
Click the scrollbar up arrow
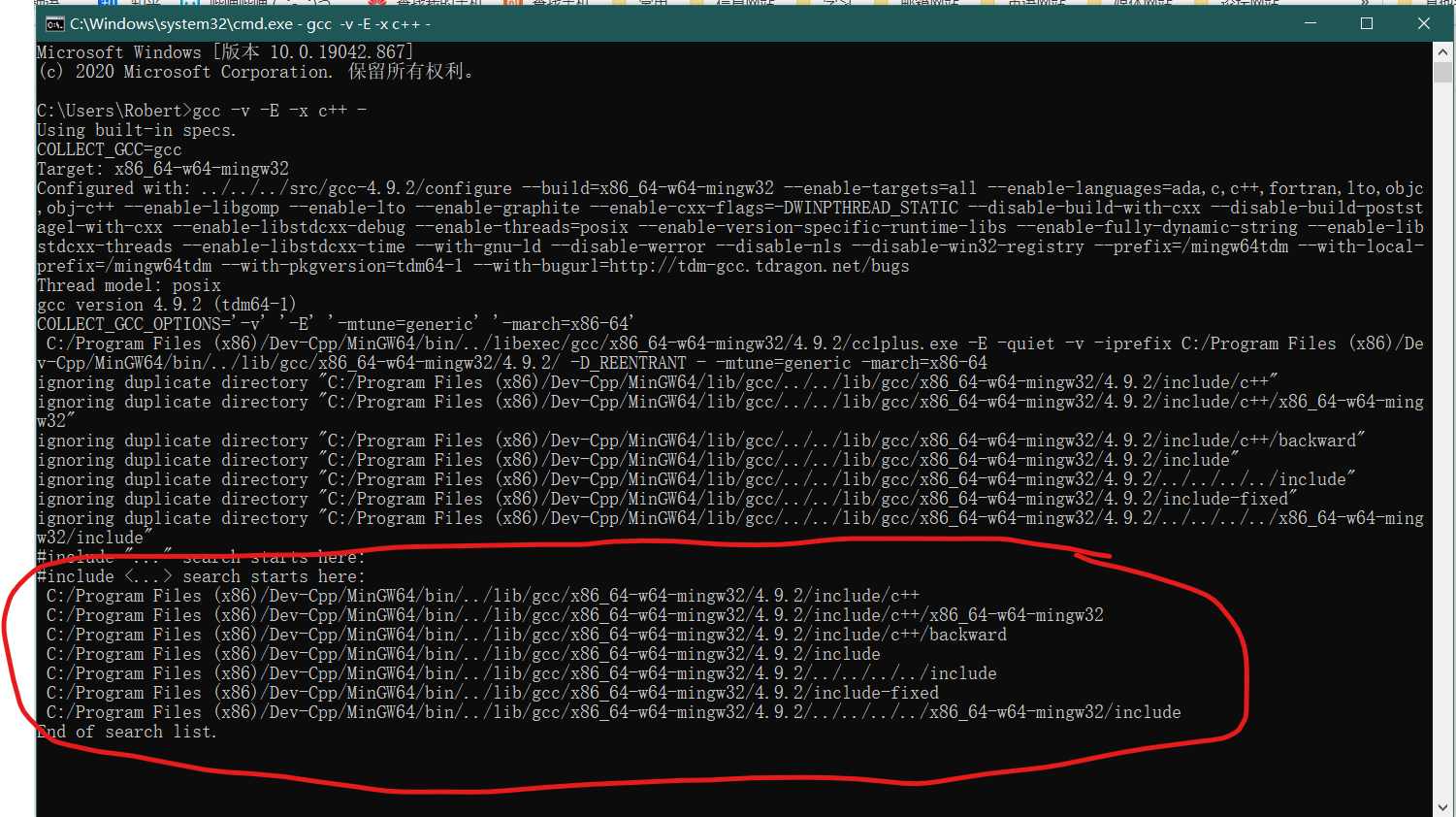click(x=1442, y=51)
